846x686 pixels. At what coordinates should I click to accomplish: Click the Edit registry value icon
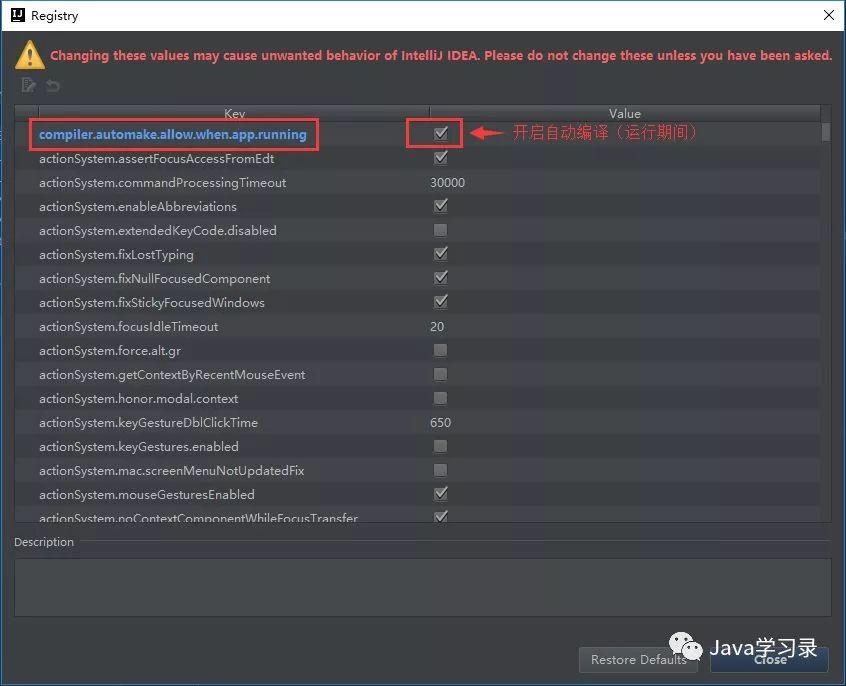click(x=28, y=85)
